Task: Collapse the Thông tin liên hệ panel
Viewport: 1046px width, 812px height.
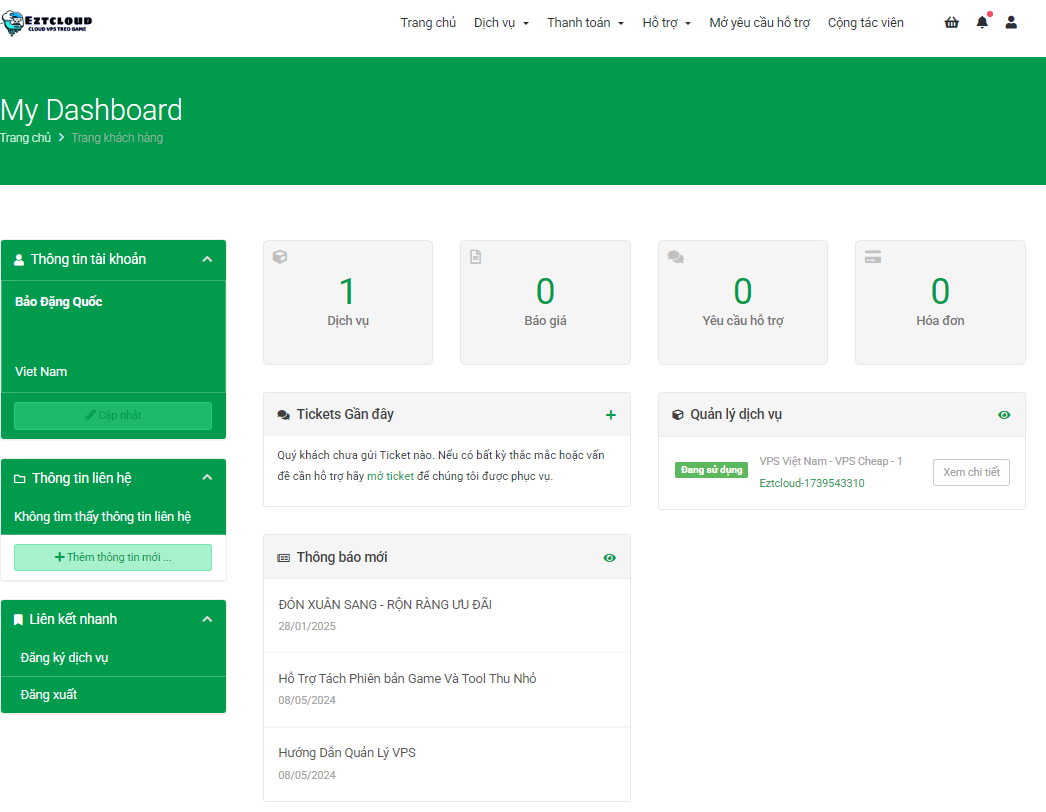Action: click(207, 478)
